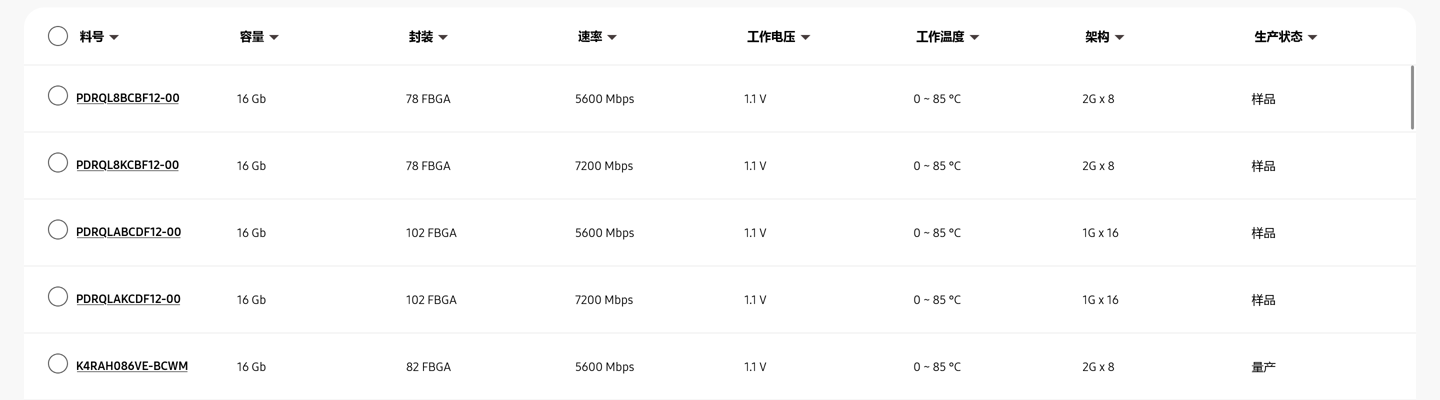Open the PDRQLABCDF12-00 product link
The width and height of the screenshot is (1440, 400).
click(128, 232)
